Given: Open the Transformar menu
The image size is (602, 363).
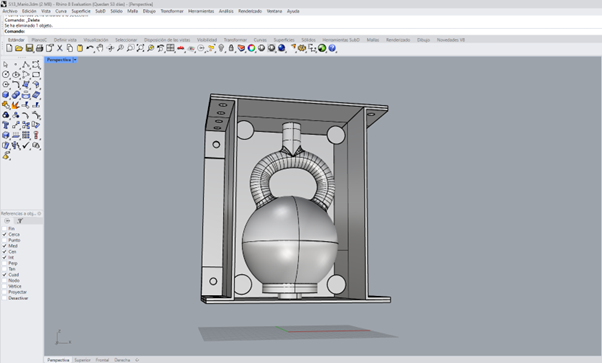Looking at the screenshot, I should coord(172,11).
